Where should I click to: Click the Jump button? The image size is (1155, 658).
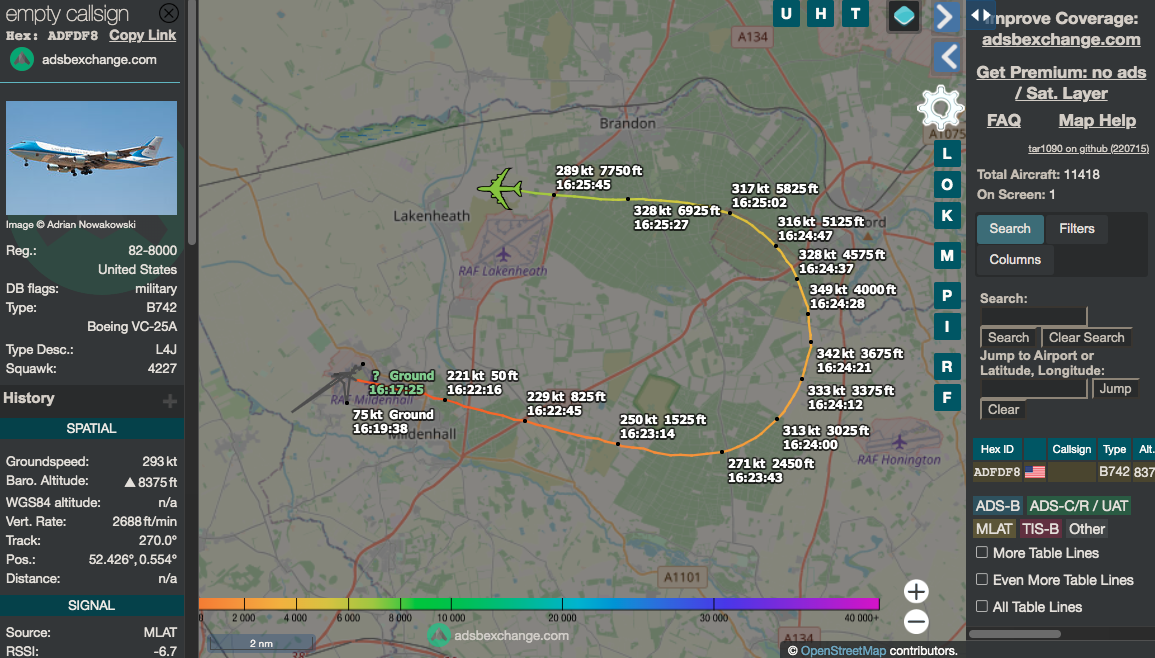[1115, 388]
